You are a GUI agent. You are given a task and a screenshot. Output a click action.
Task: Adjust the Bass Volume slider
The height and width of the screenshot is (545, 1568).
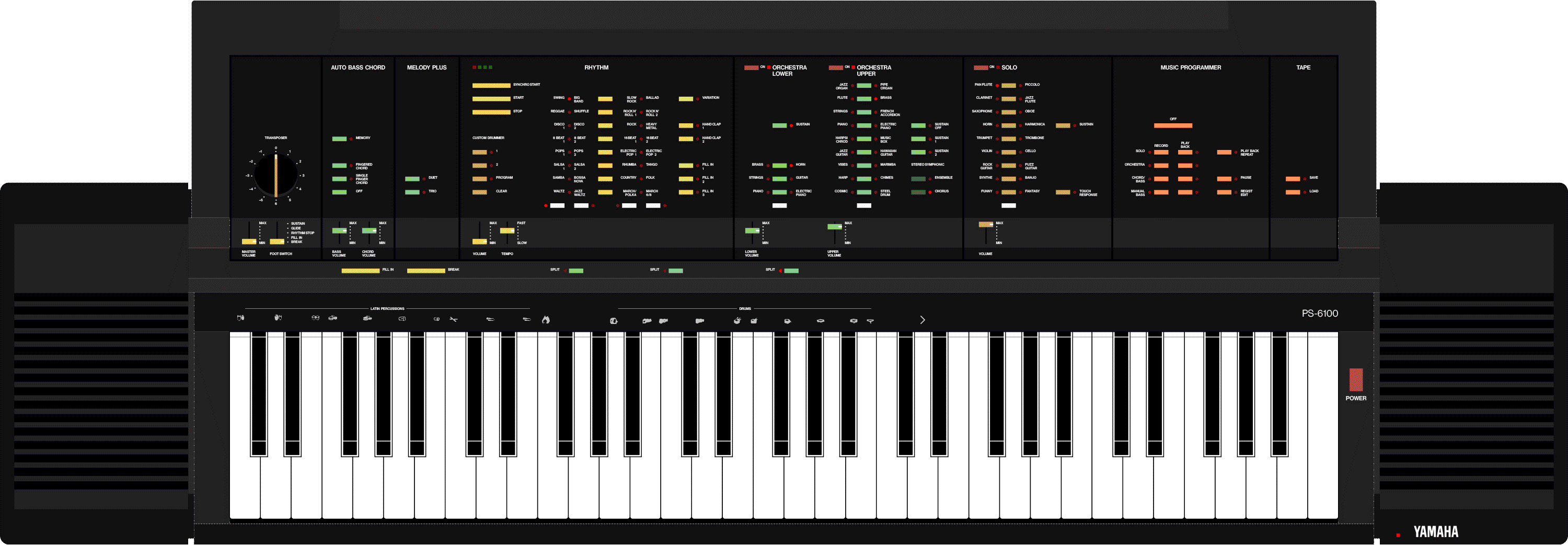pos(339,231)
